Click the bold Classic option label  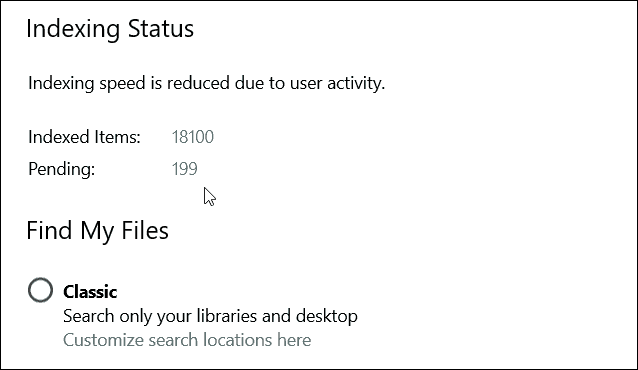pyautogui.click(x=90, y=292)
